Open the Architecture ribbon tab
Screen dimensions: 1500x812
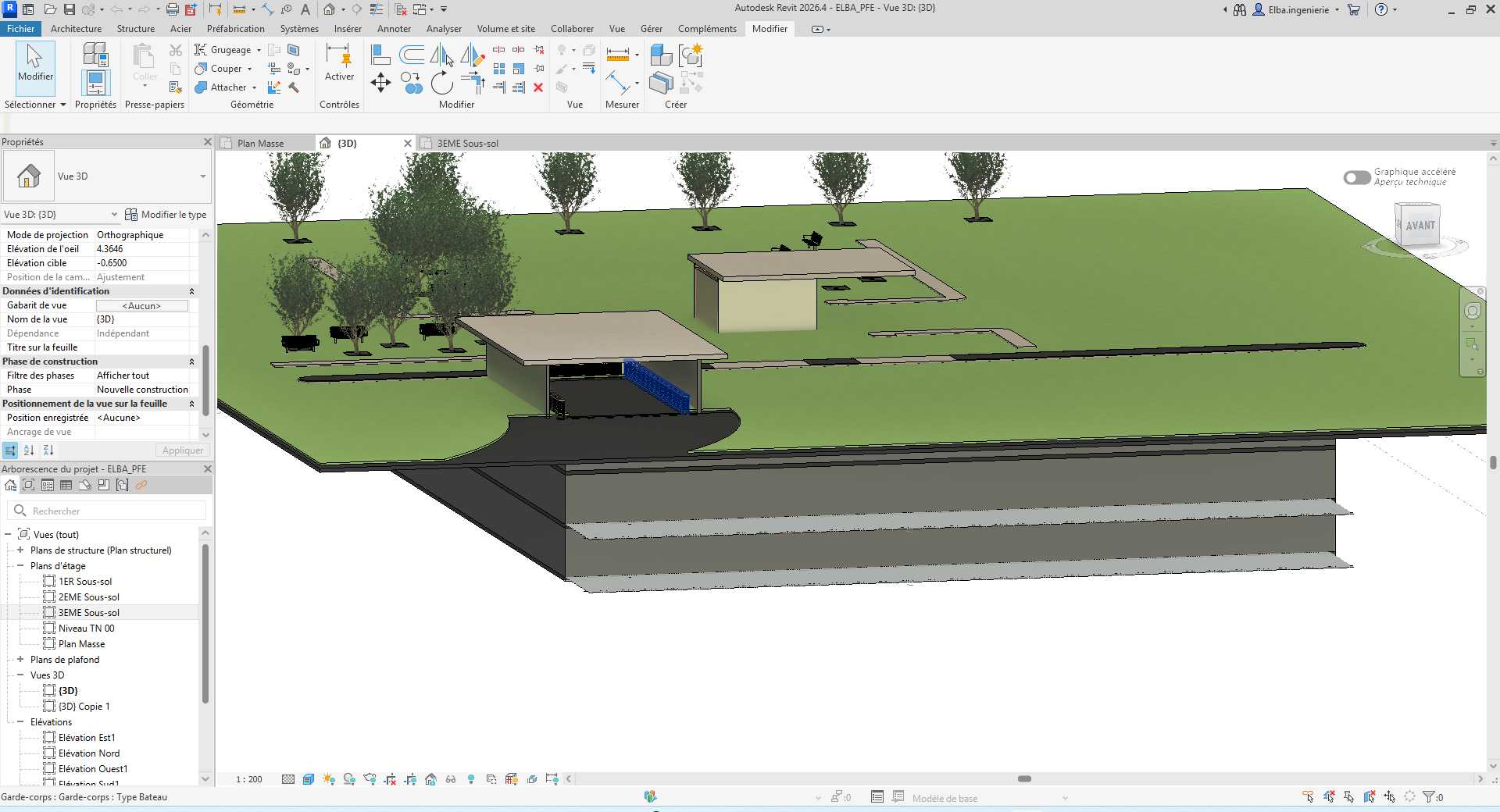(x=76, y=29)
